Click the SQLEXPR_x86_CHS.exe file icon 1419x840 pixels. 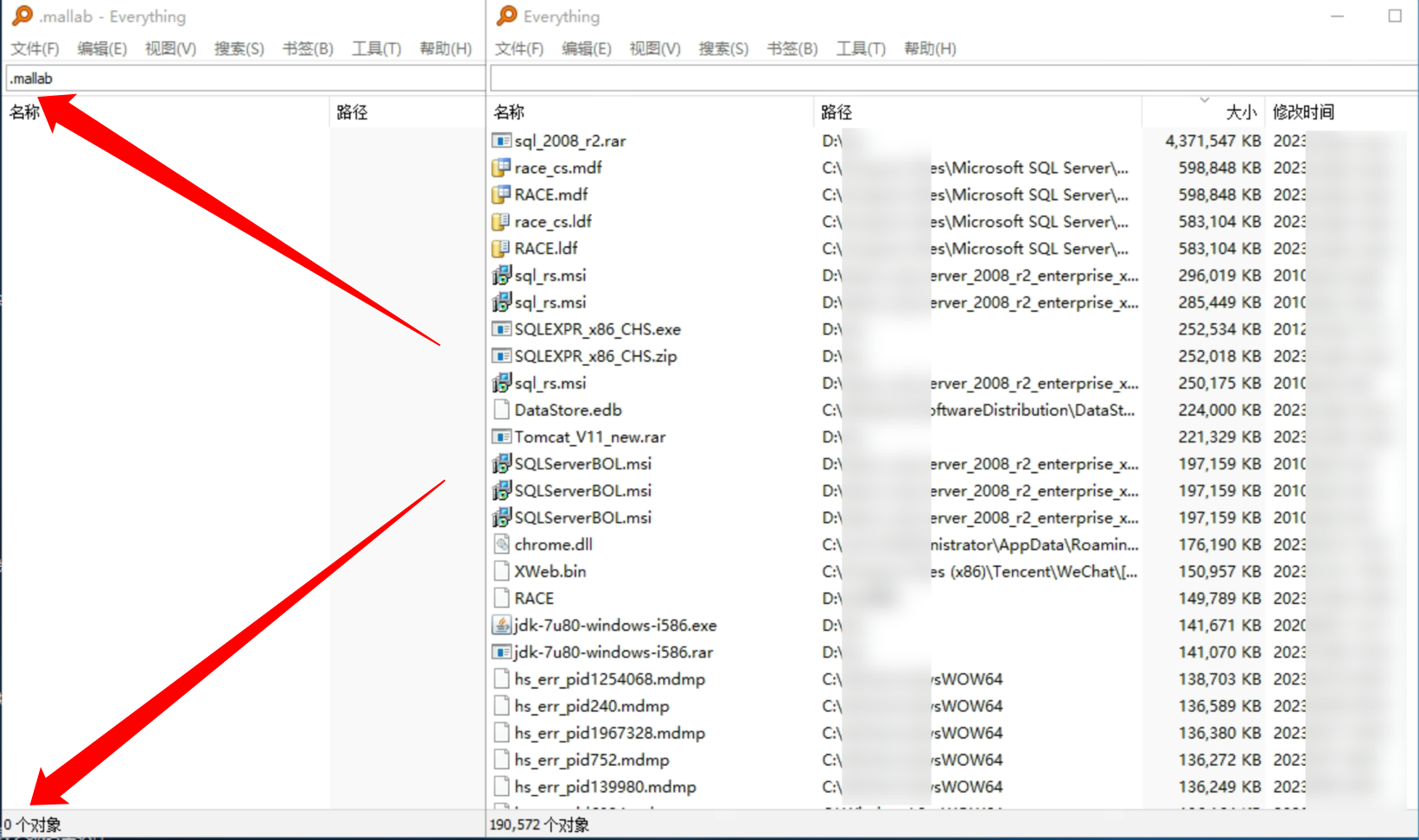point(501,328)
